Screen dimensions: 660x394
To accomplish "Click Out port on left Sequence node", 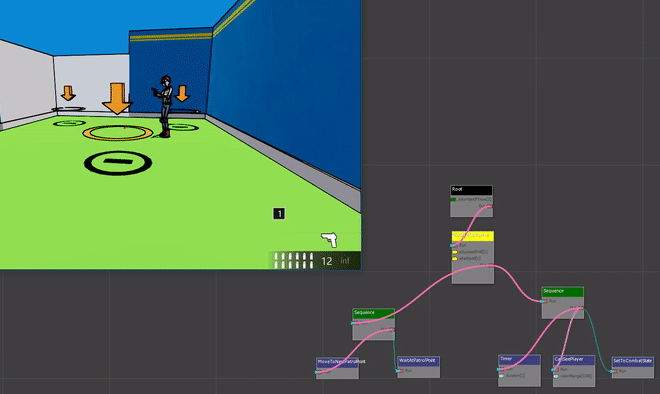I will [x=391, y=330].
